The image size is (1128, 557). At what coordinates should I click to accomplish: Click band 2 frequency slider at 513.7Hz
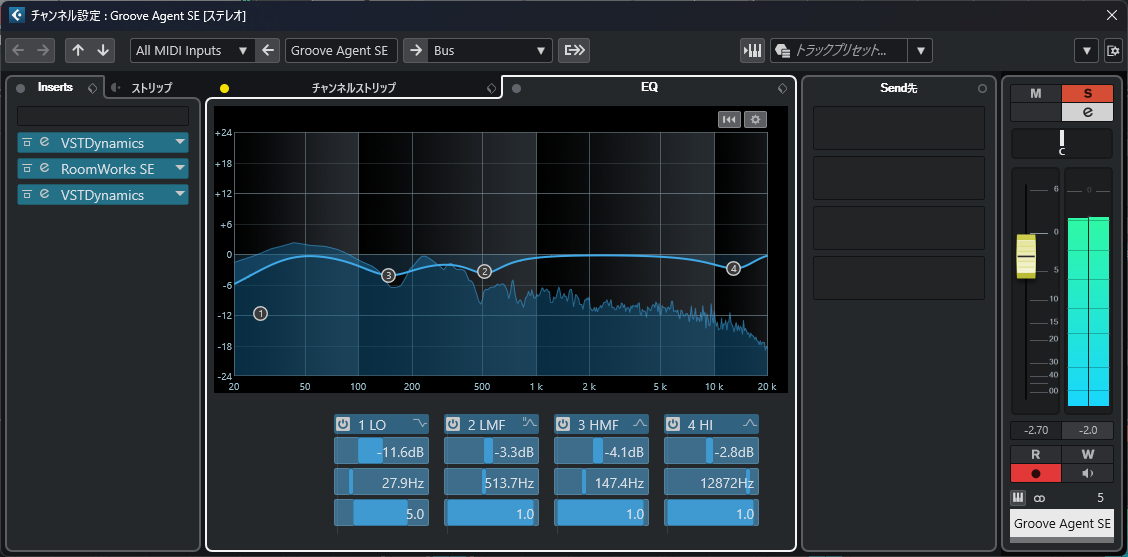(x=491, y=481)
